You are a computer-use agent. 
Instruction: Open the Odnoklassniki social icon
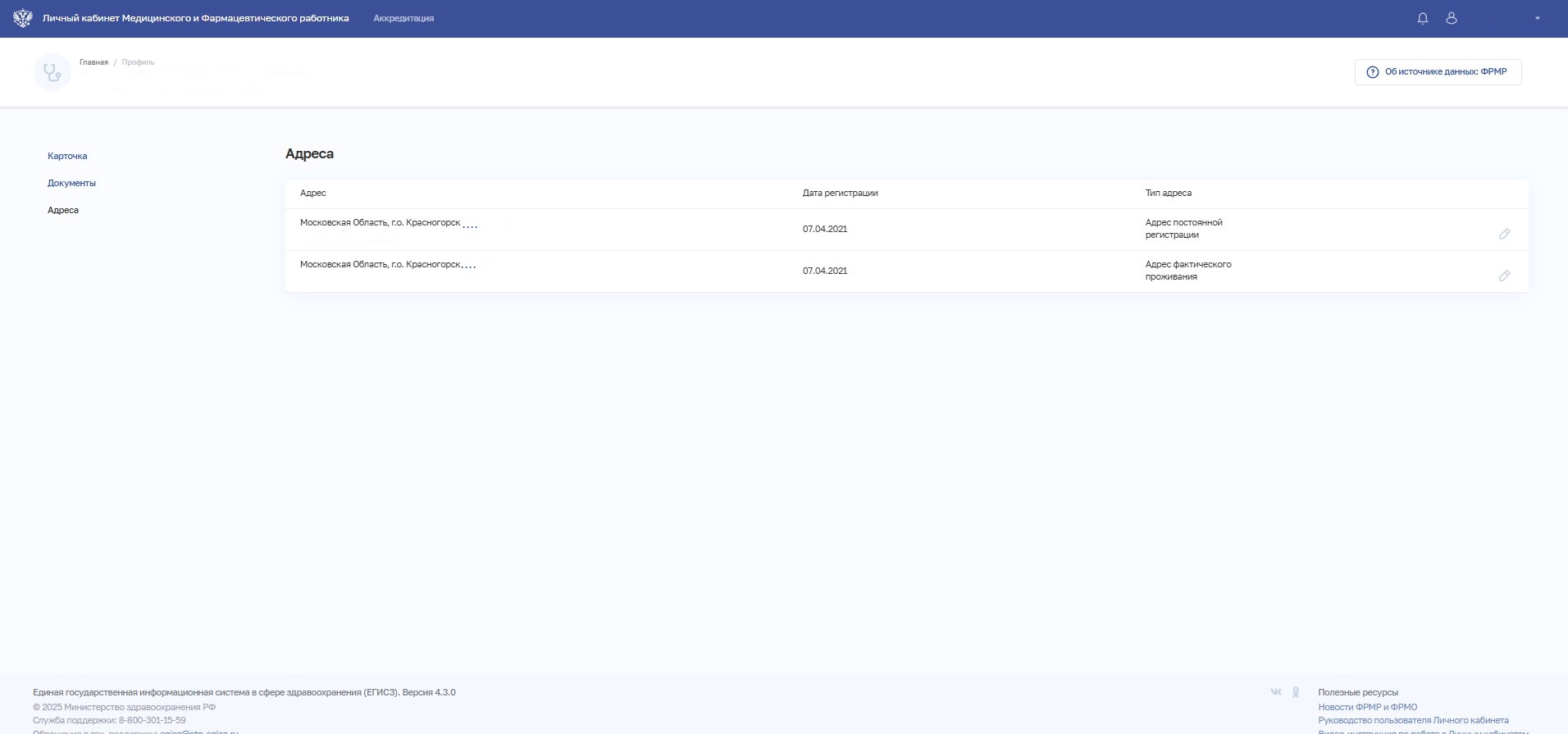1296,692
